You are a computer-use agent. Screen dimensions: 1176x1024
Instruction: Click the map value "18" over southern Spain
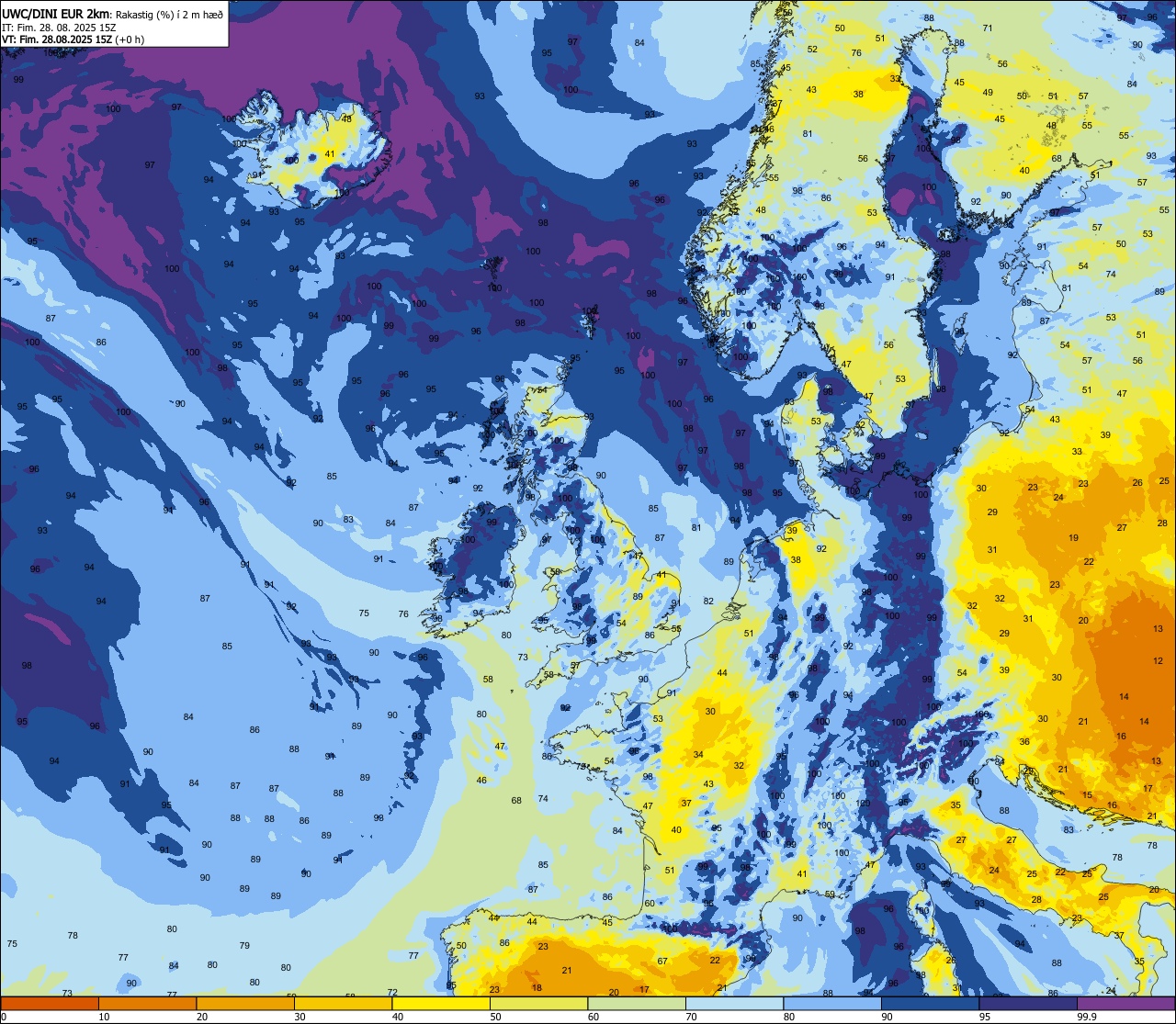[537, 988]
